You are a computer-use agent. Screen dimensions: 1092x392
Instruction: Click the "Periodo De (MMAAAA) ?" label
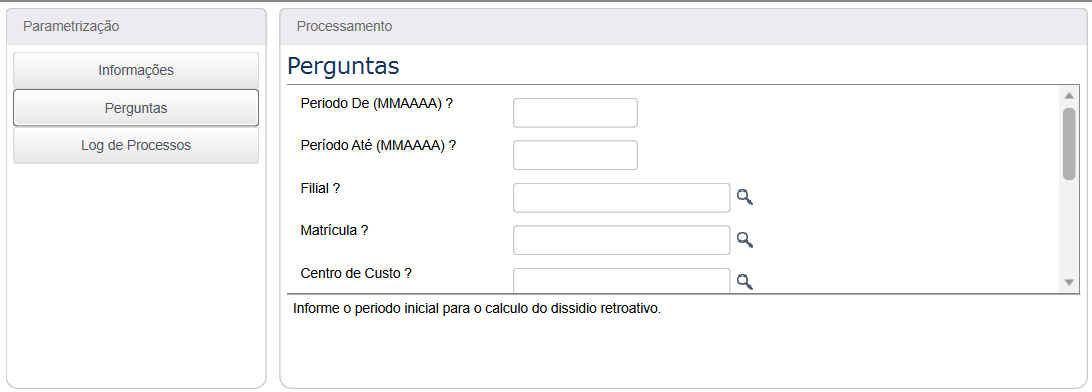(377, 103)
